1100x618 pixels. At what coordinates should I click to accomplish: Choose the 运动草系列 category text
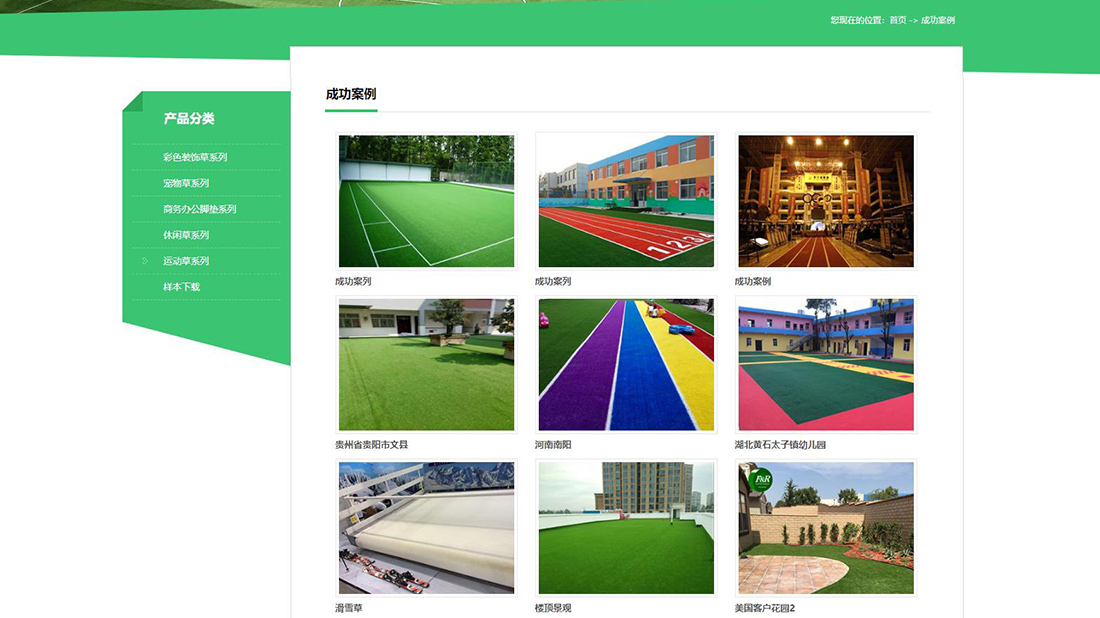(186, 261)
